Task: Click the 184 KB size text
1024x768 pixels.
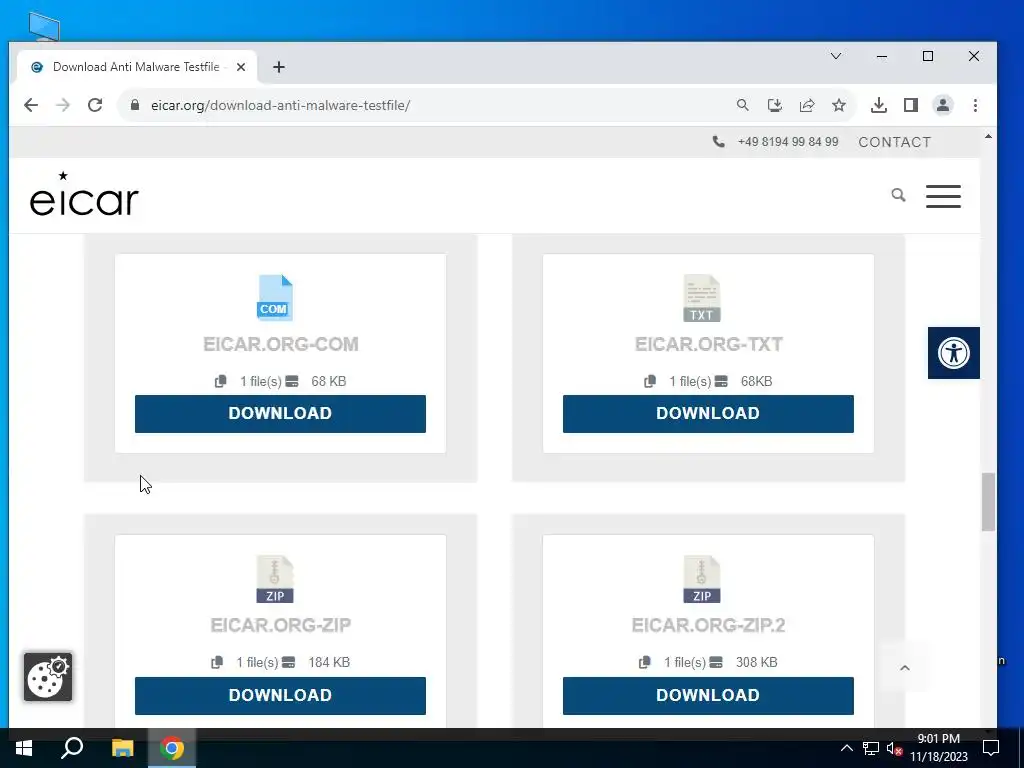Action: 329,662
